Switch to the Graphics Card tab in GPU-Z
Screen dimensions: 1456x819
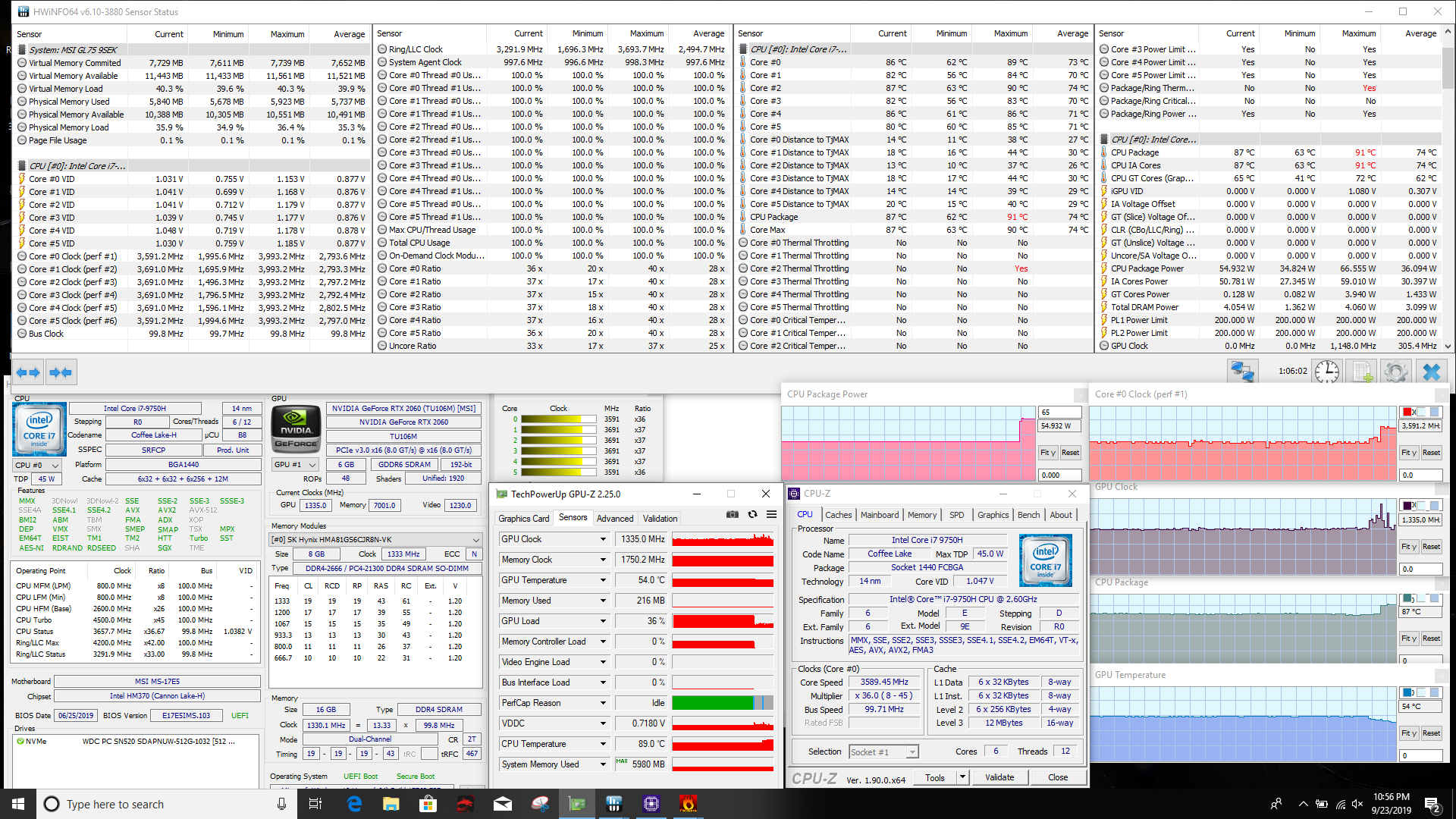tap(523, 519)
